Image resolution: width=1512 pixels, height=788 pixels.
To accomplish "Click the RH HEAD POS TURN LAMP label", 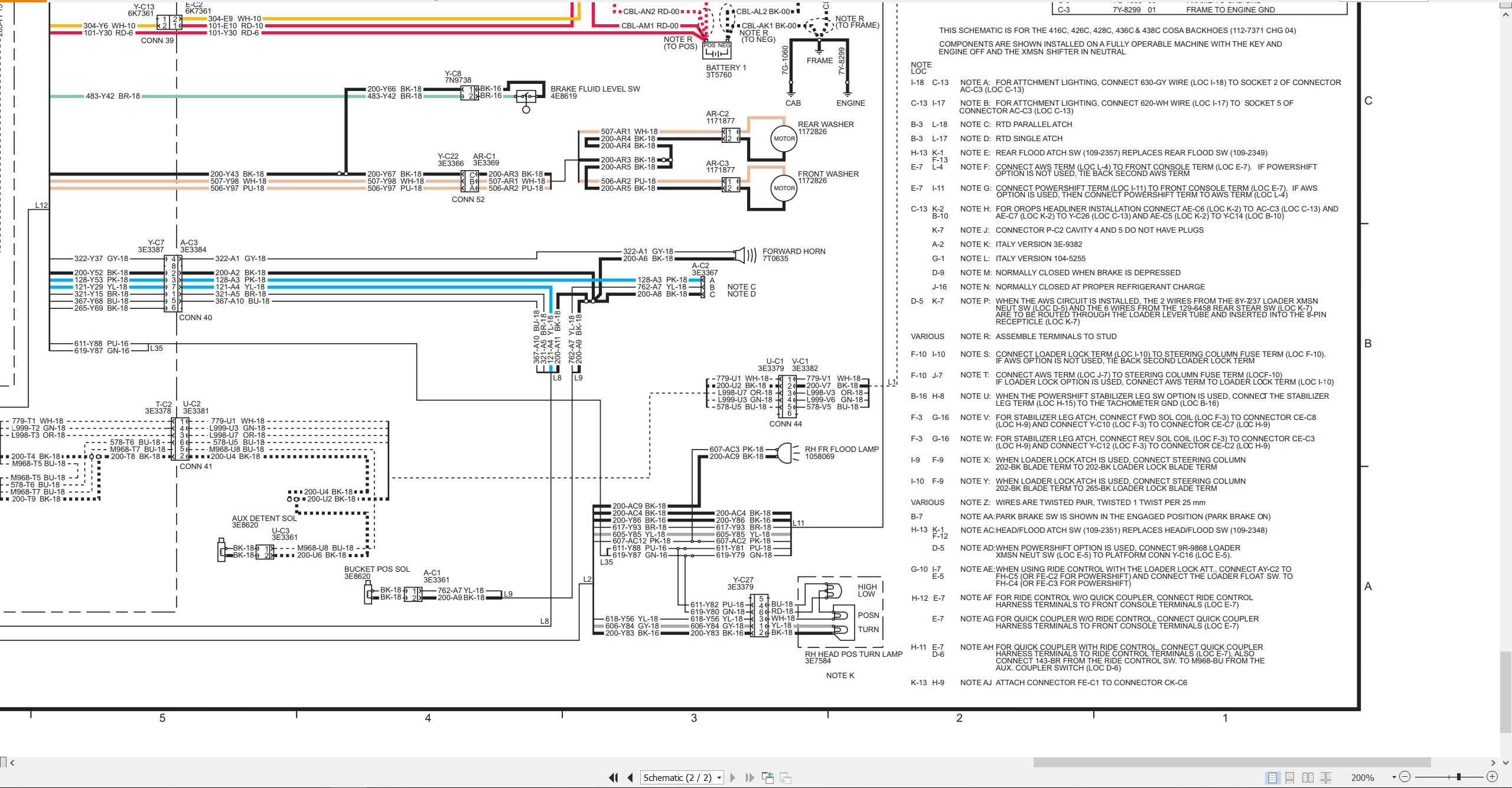I will (853, 654).
